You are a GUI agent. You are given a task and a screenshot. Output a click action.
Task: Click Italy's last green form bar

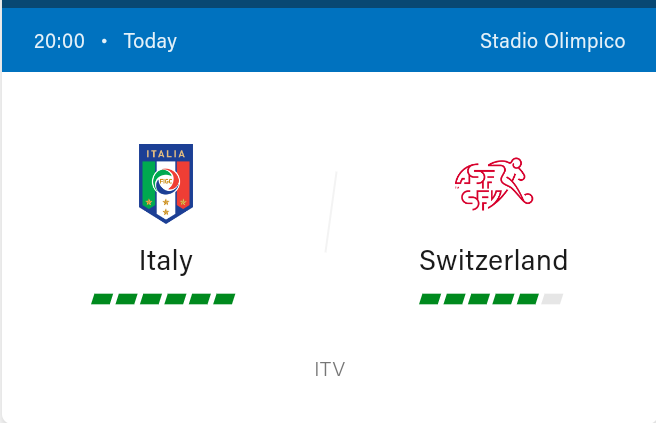click(x=224, y=299)
